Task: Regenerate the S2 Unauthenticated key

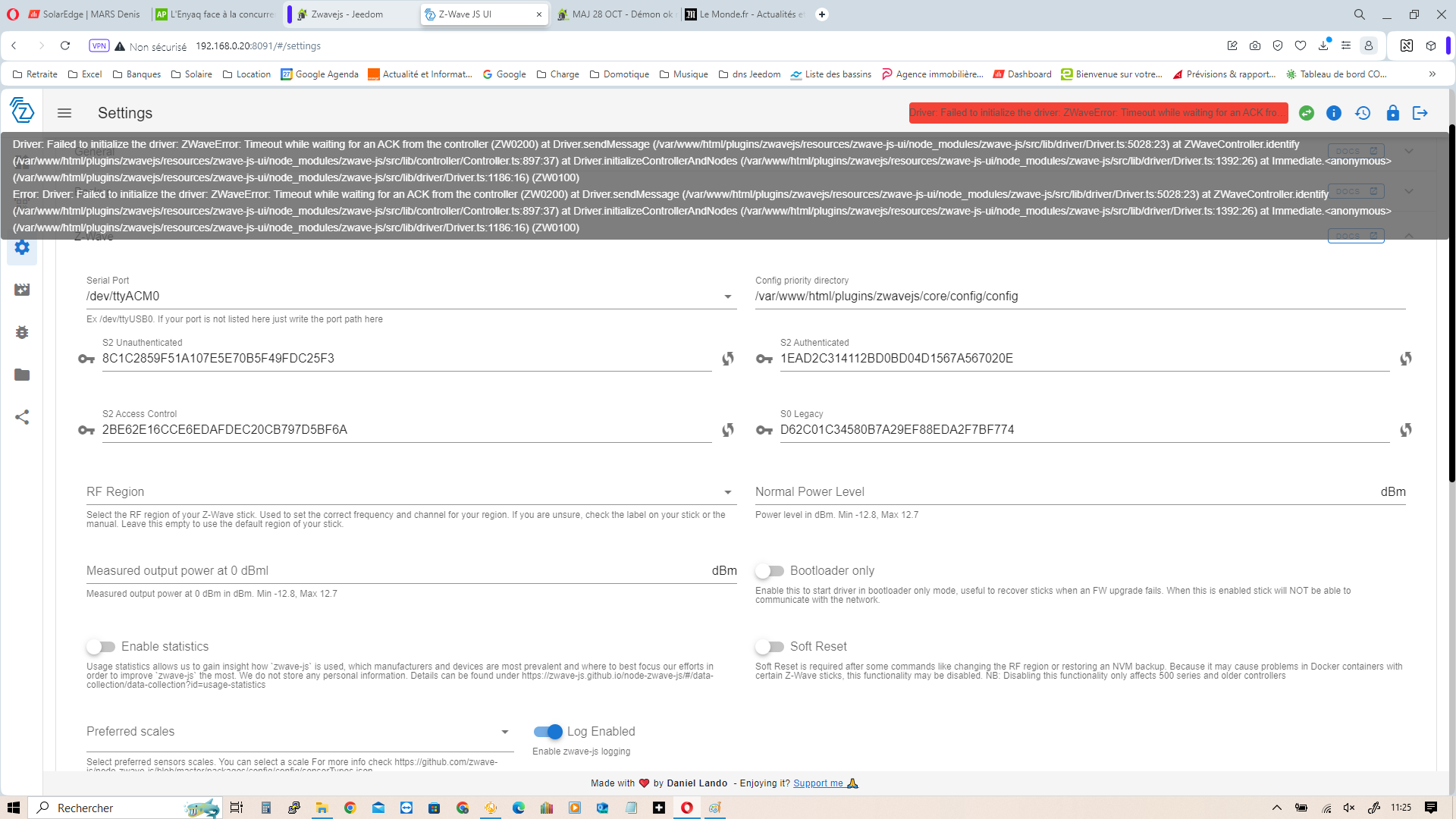Action: pyautogui.click(x=728, y=359)
